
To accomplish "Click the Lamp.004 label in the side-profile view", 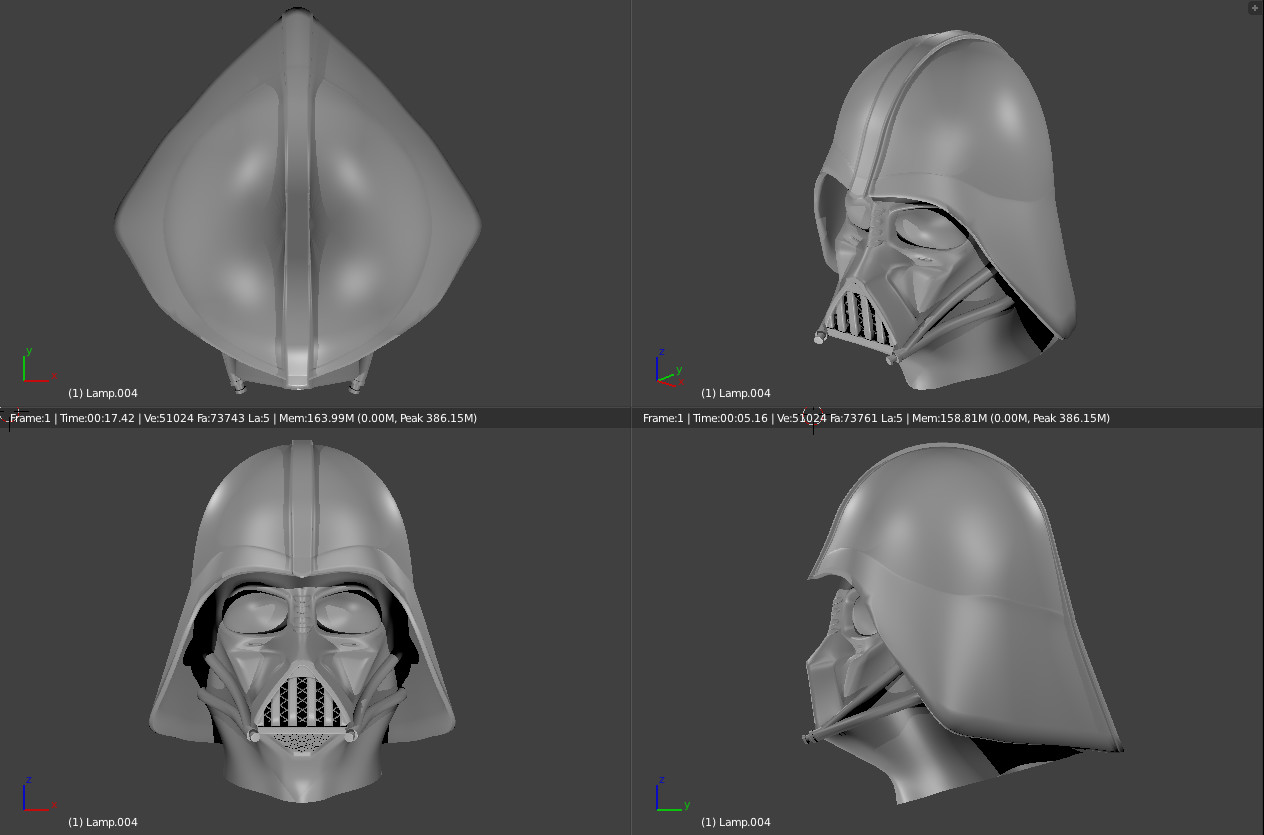I will [x=736, y=822].
